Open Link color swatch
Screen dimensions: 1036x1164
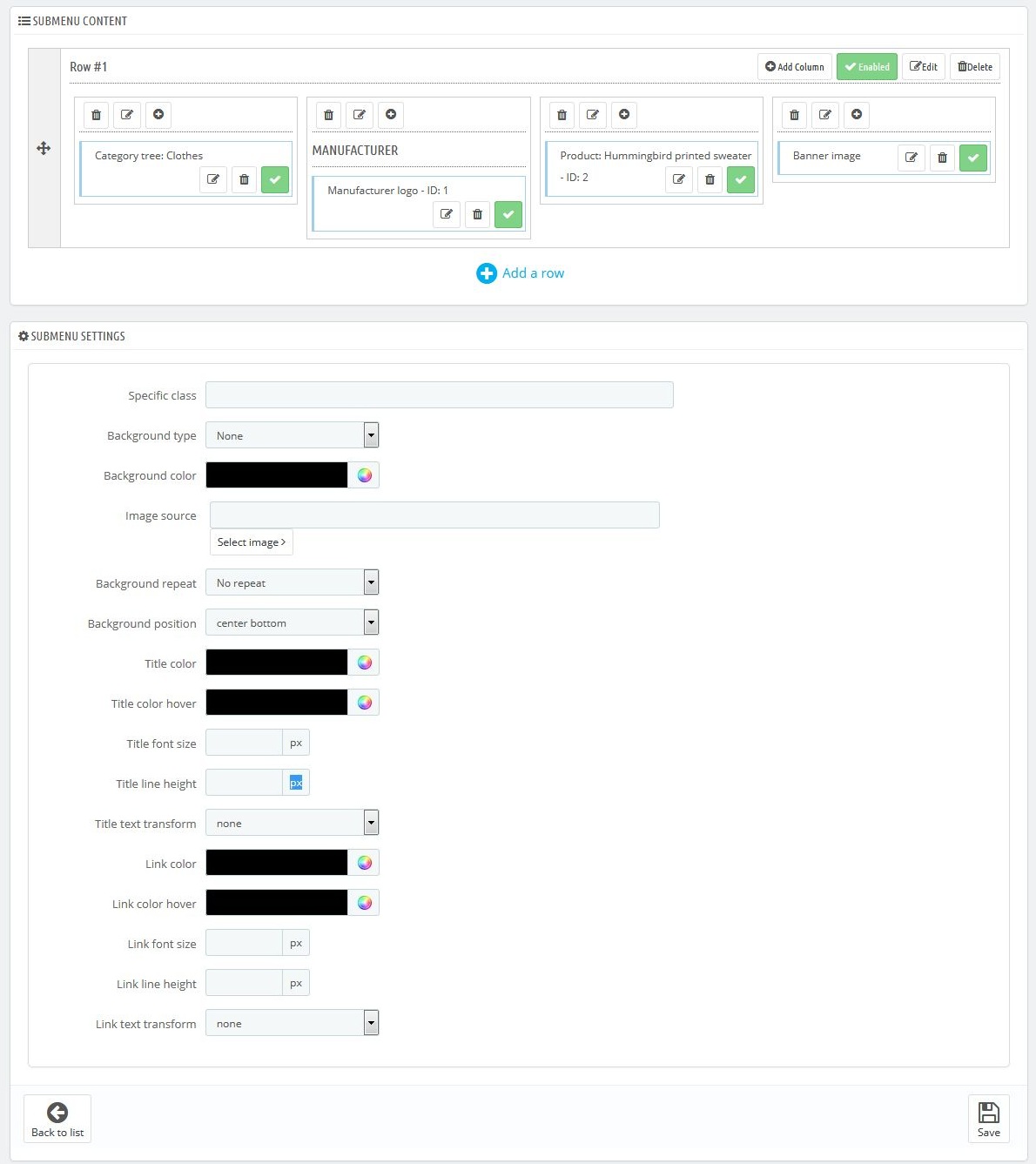tap(277, 863)
